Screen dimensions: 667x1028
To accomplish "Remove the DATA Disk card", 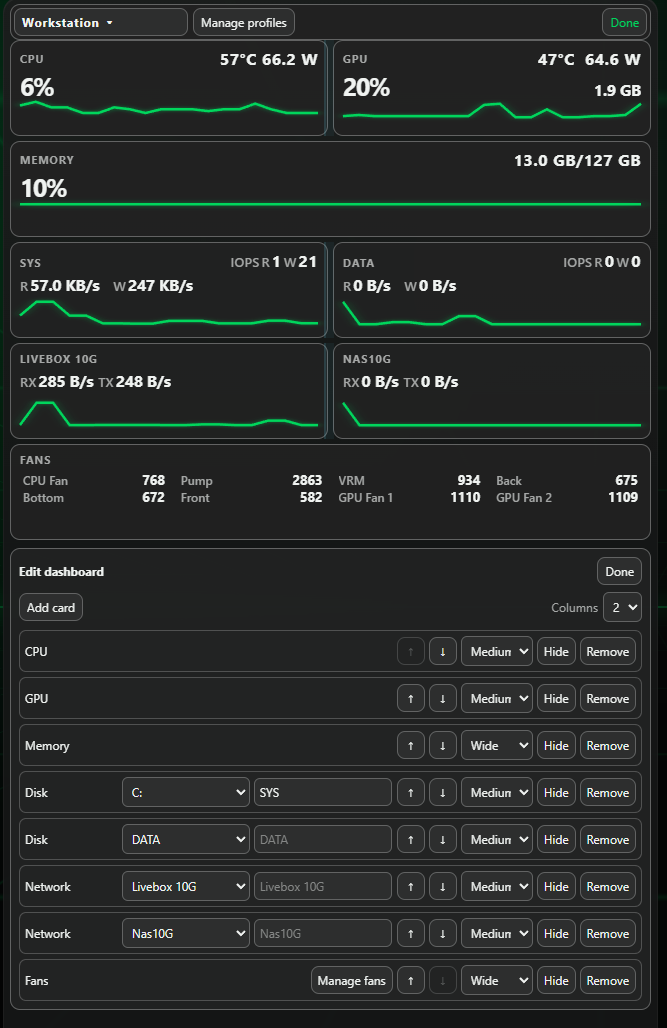I will tap(607, 840).
